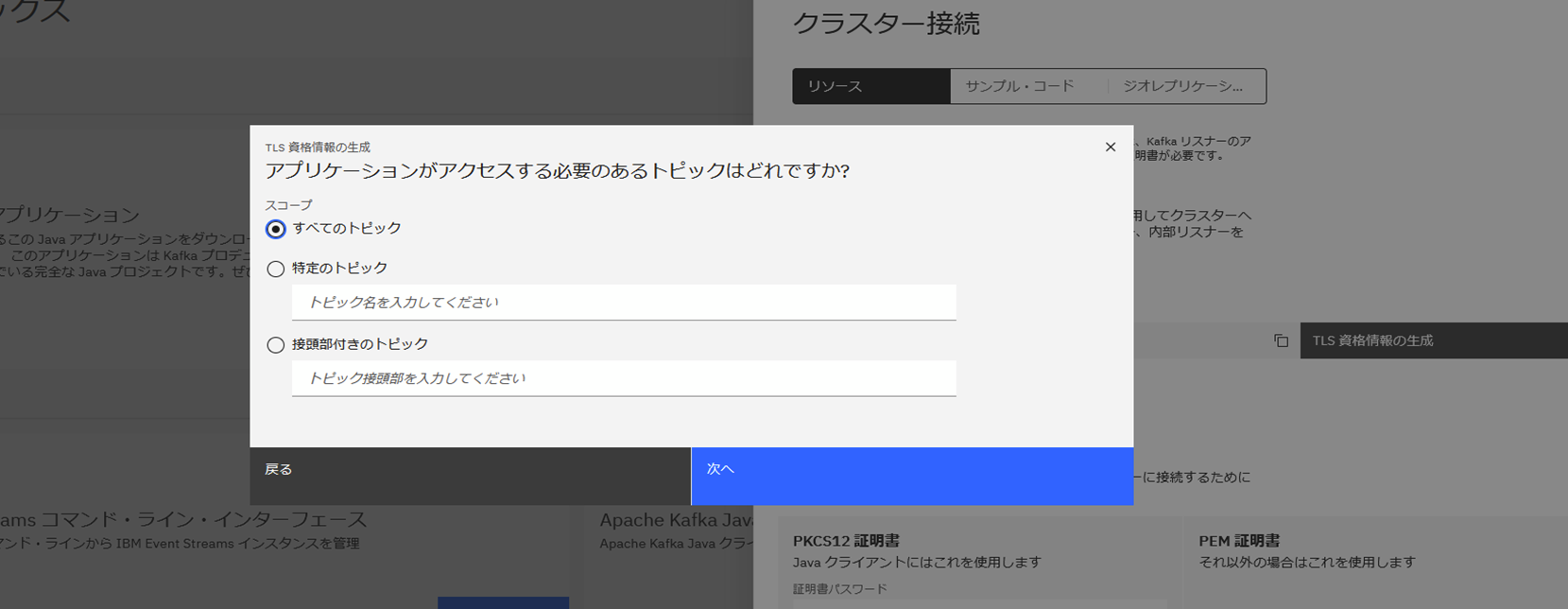Screen dimensions: 1568x609
Task: Click the dialog question heading text
Action: pos(558,171)
